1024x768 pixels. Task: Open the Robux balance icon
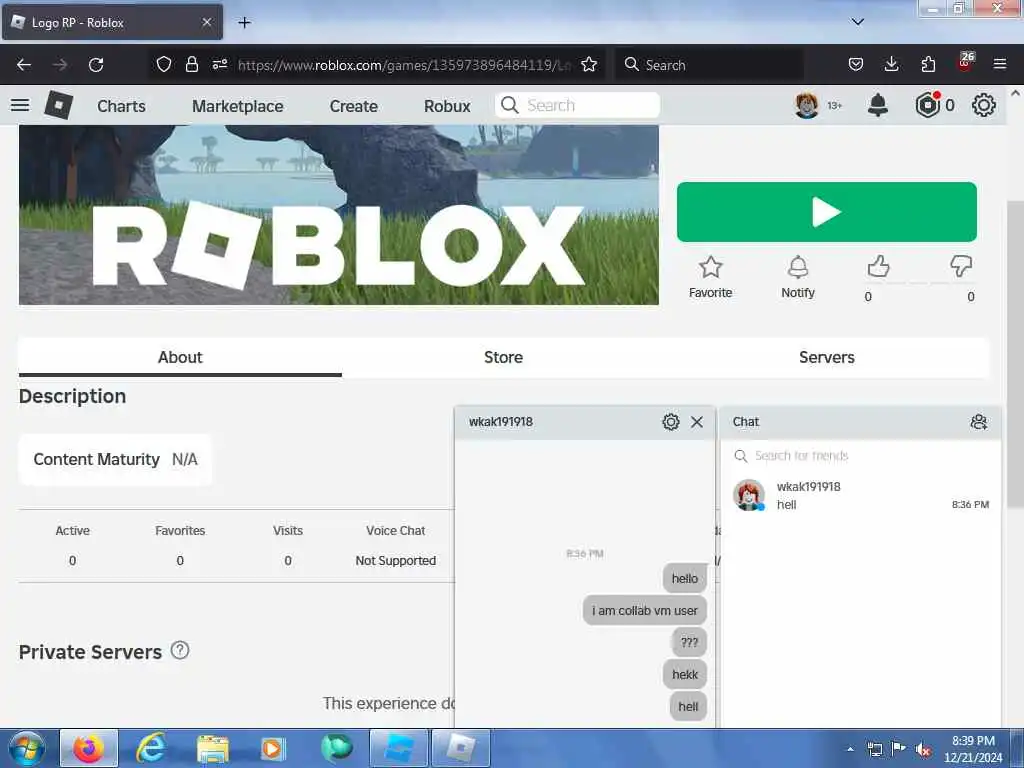[927, 105]
